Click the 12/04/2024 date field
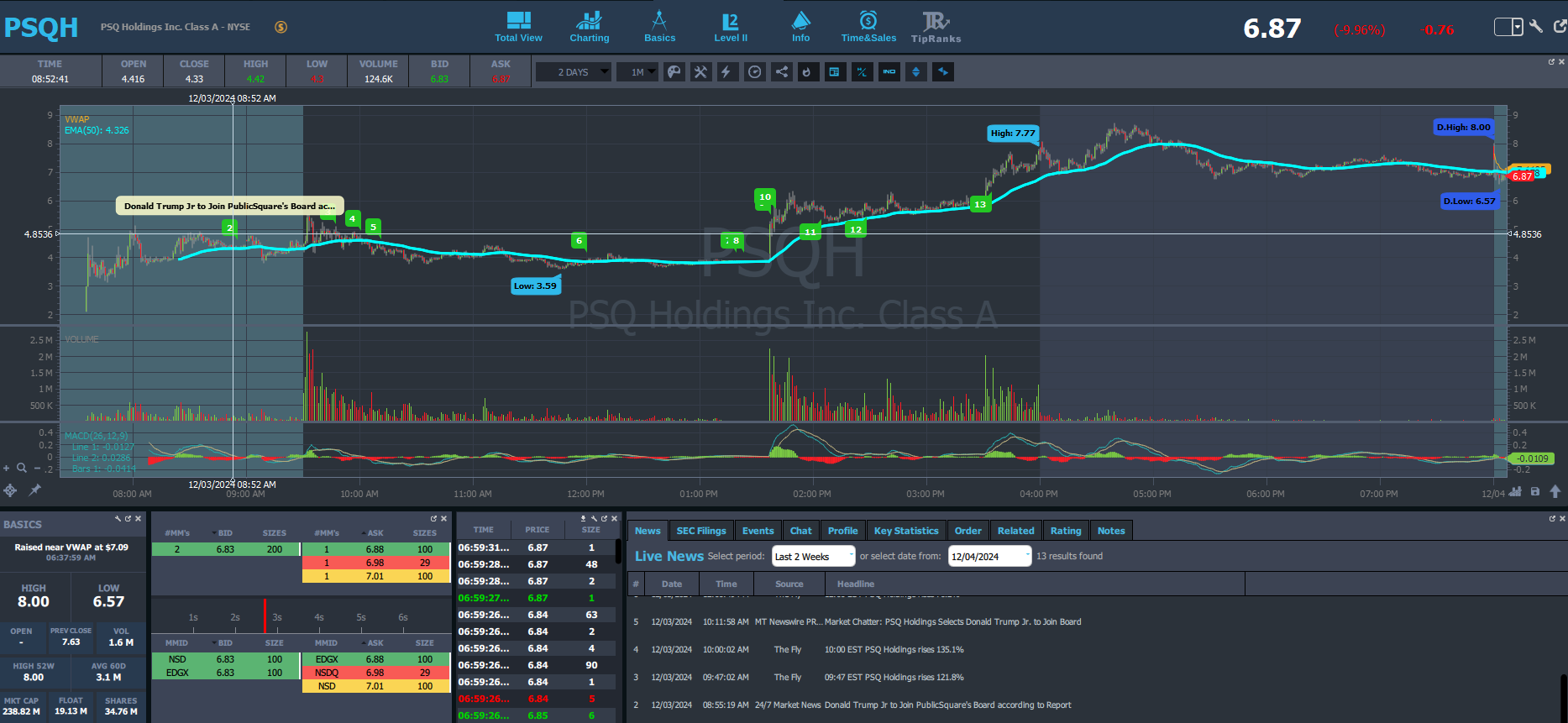The width and height of the screenshot is (1568, 723). pos(989,557)
